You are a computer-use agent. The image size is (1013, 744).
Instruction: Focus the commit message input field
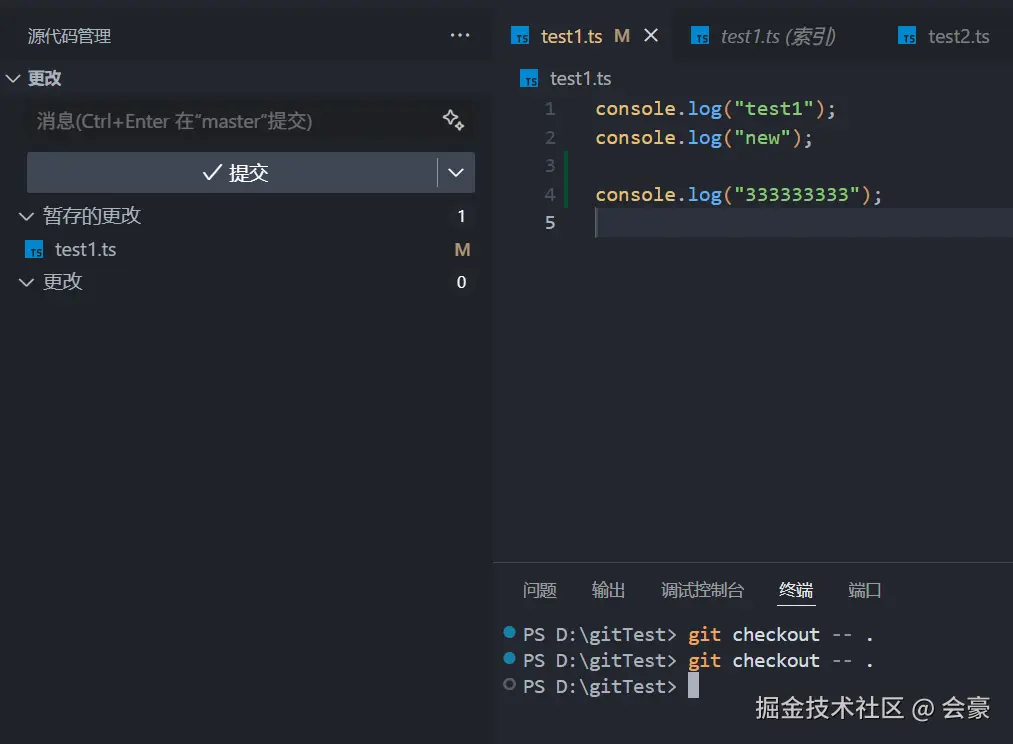point(230,121)
